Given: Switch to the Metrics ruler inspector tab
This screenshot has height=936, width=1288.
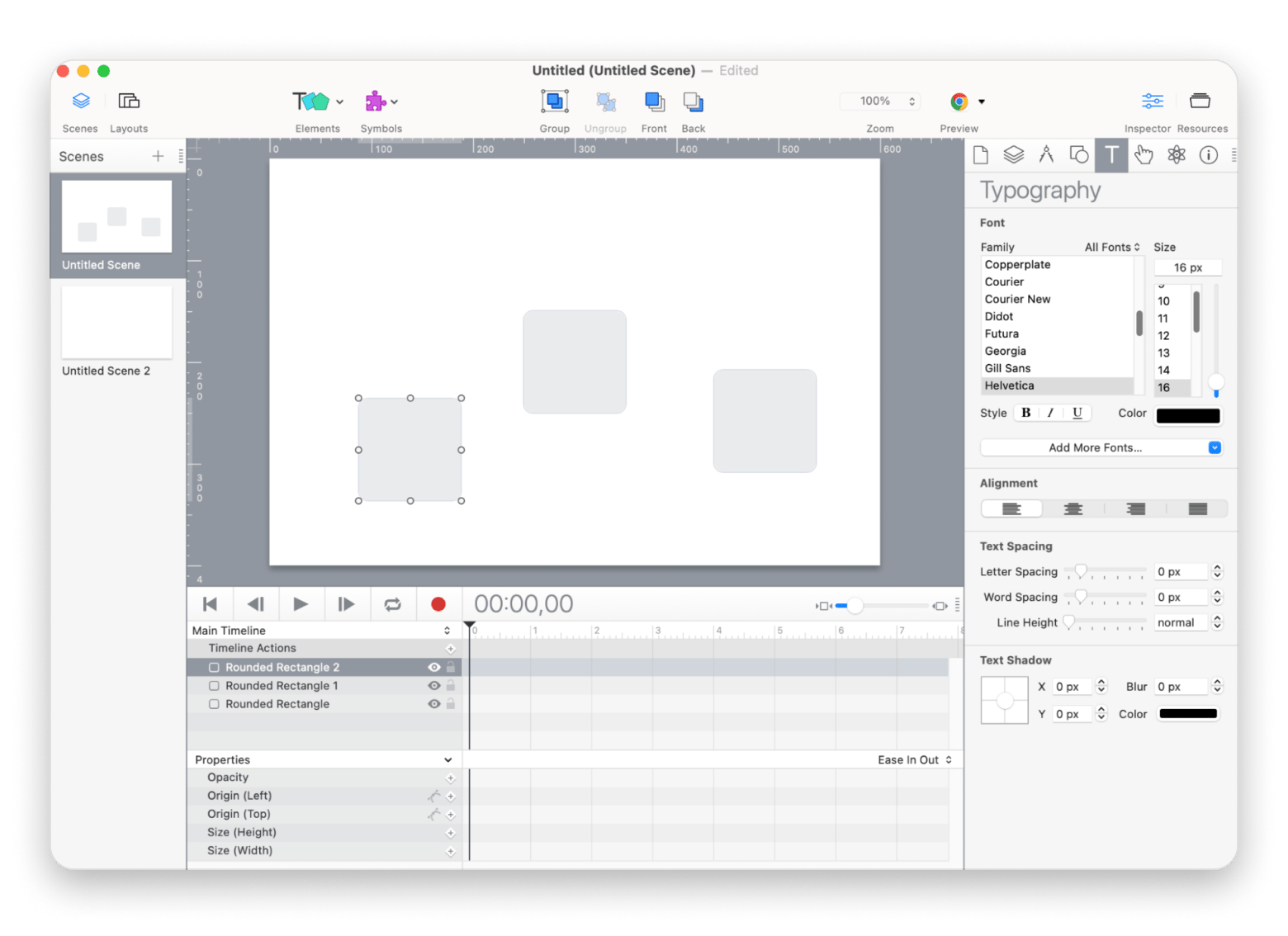Looking at the screenshot, I should [1046, 155].
